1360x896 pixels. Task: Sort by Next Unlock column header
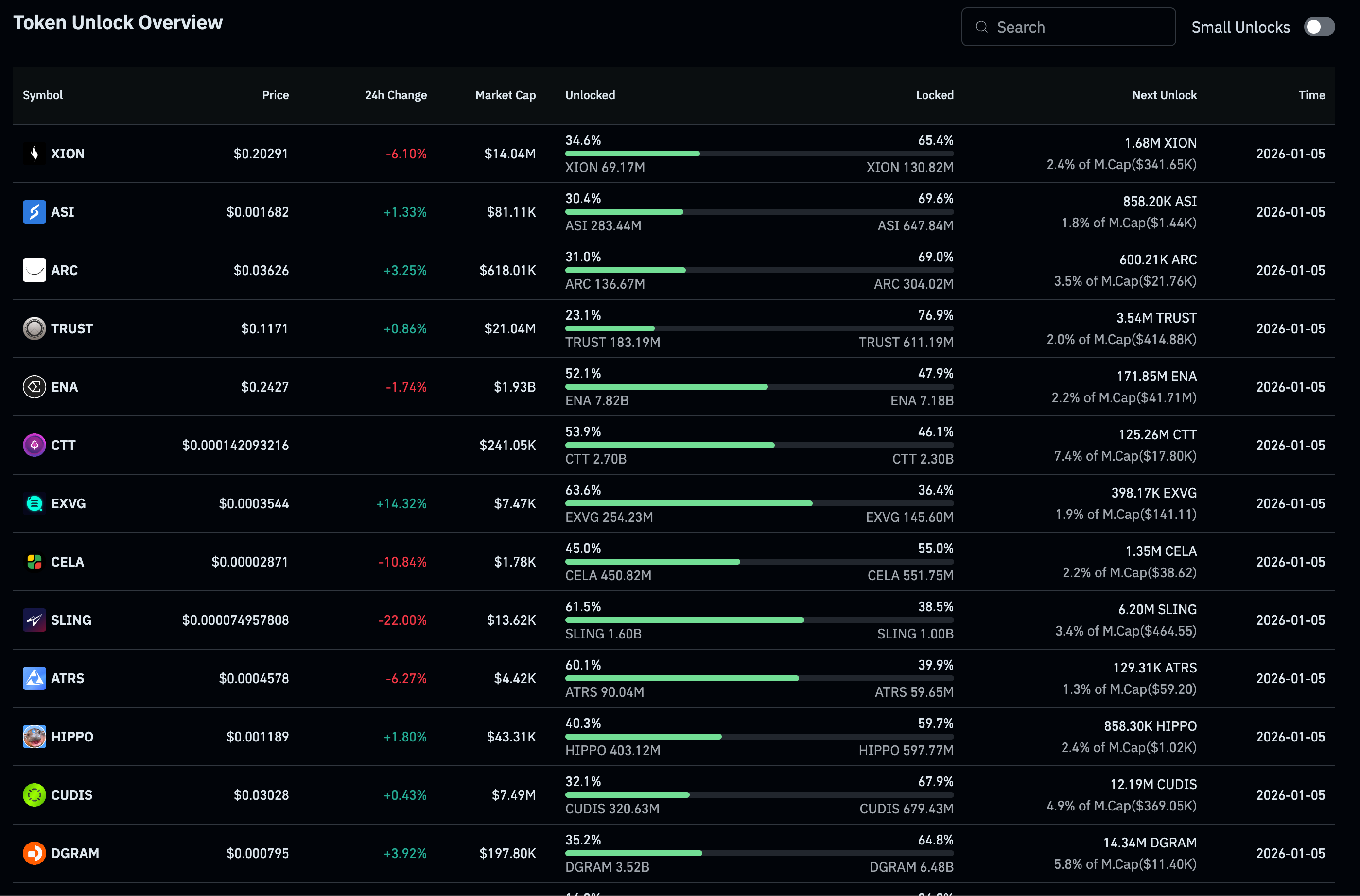coord(1164,95)
